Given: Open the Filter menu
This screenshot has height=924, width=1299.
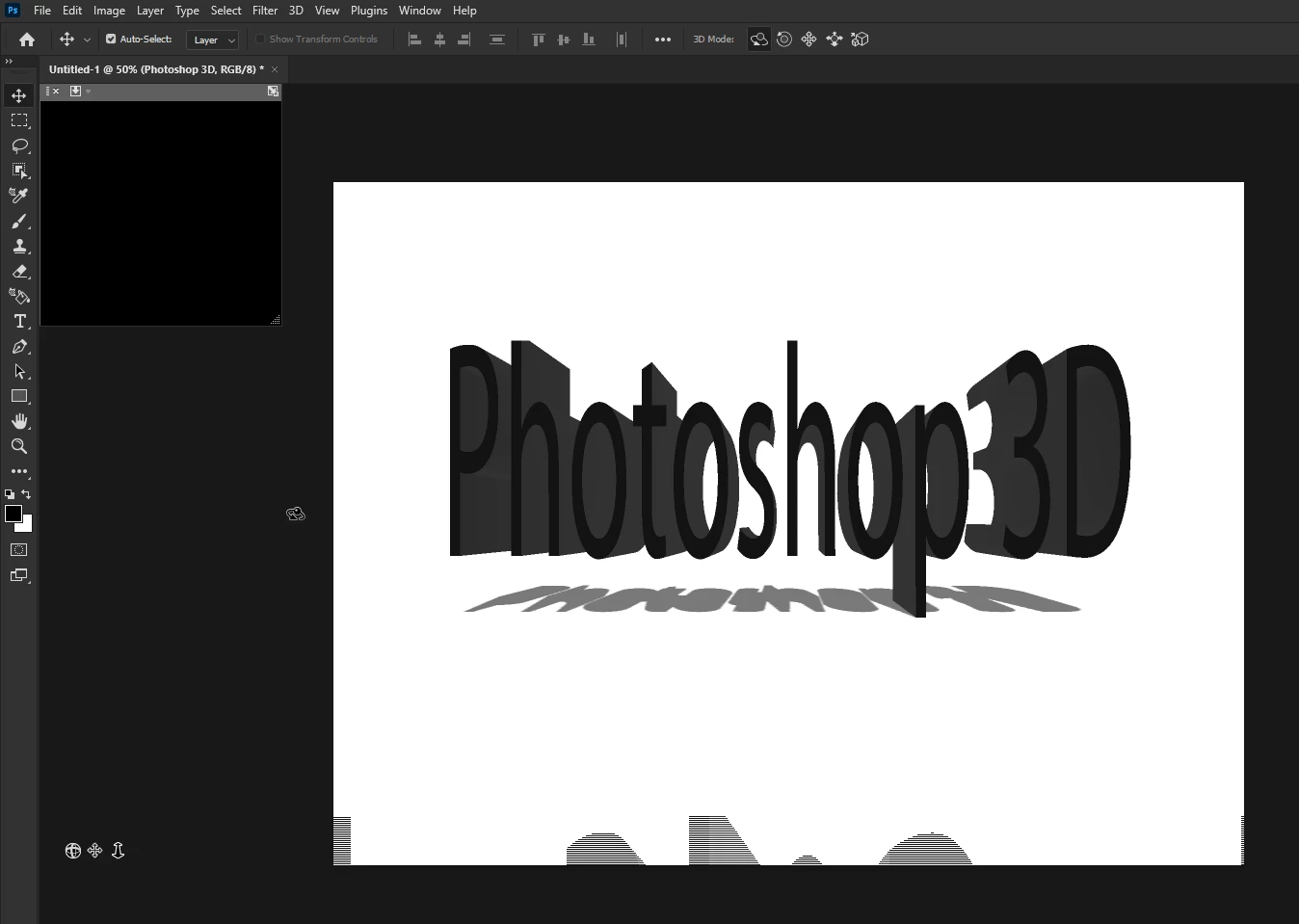Looking at the screenshot, I should 265,11.
